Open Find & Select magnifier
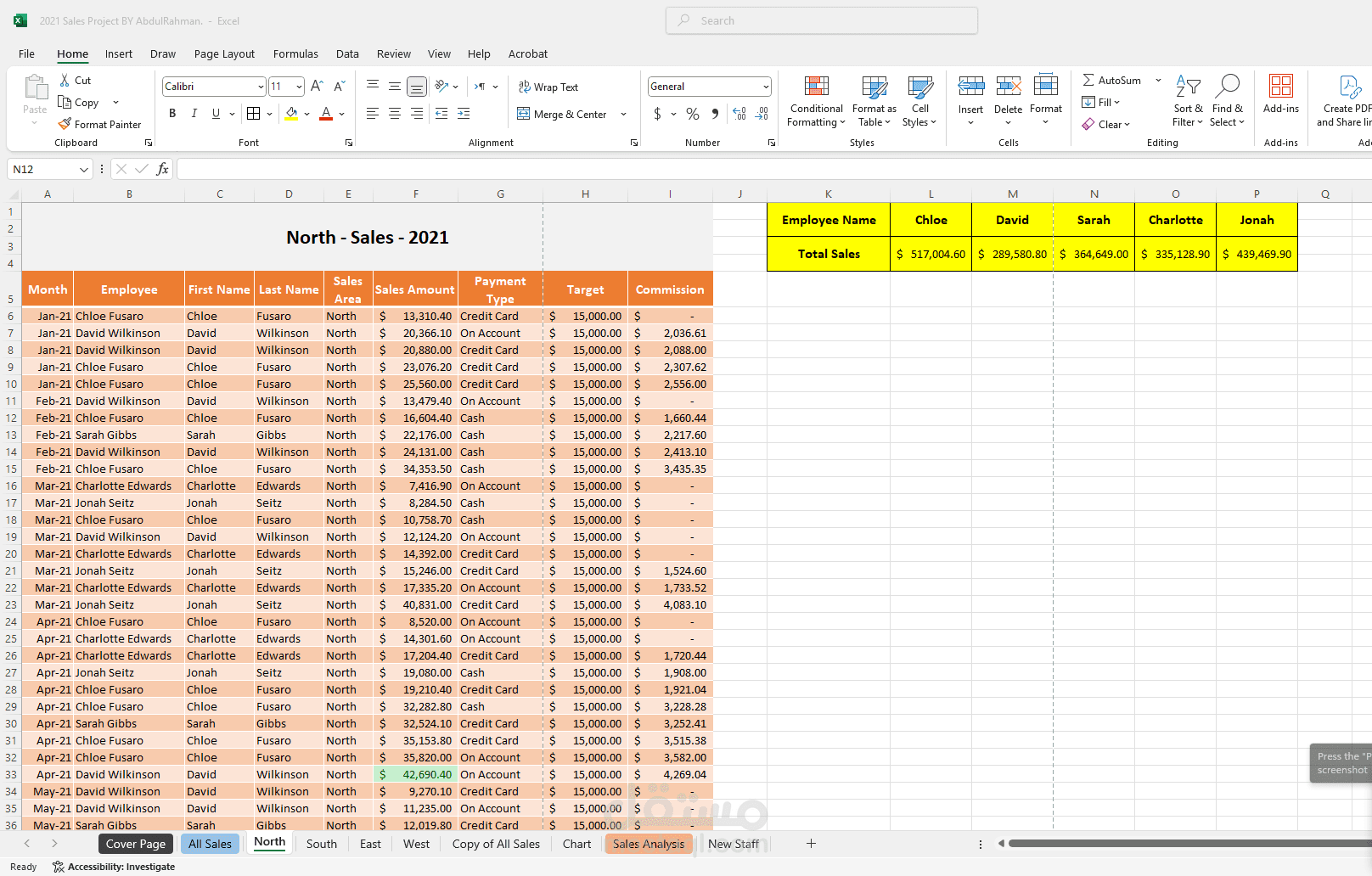Viewport: 1372px width, 876px height. tap(1227, 87)
